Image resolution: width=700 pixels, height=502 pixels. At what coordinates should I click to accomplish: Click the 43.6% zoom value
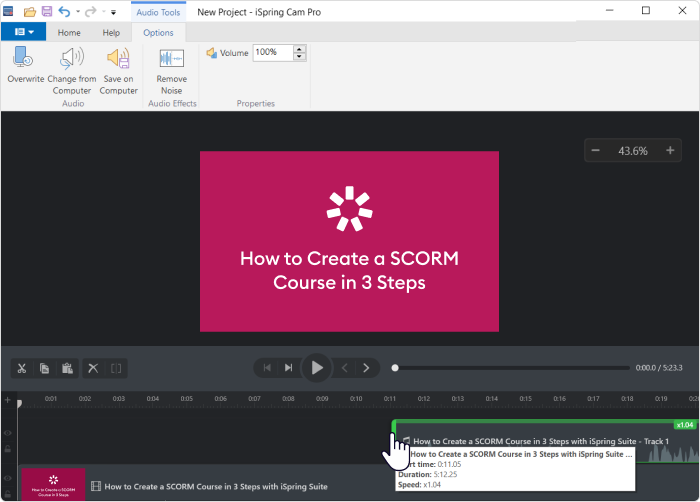[633, 151]
